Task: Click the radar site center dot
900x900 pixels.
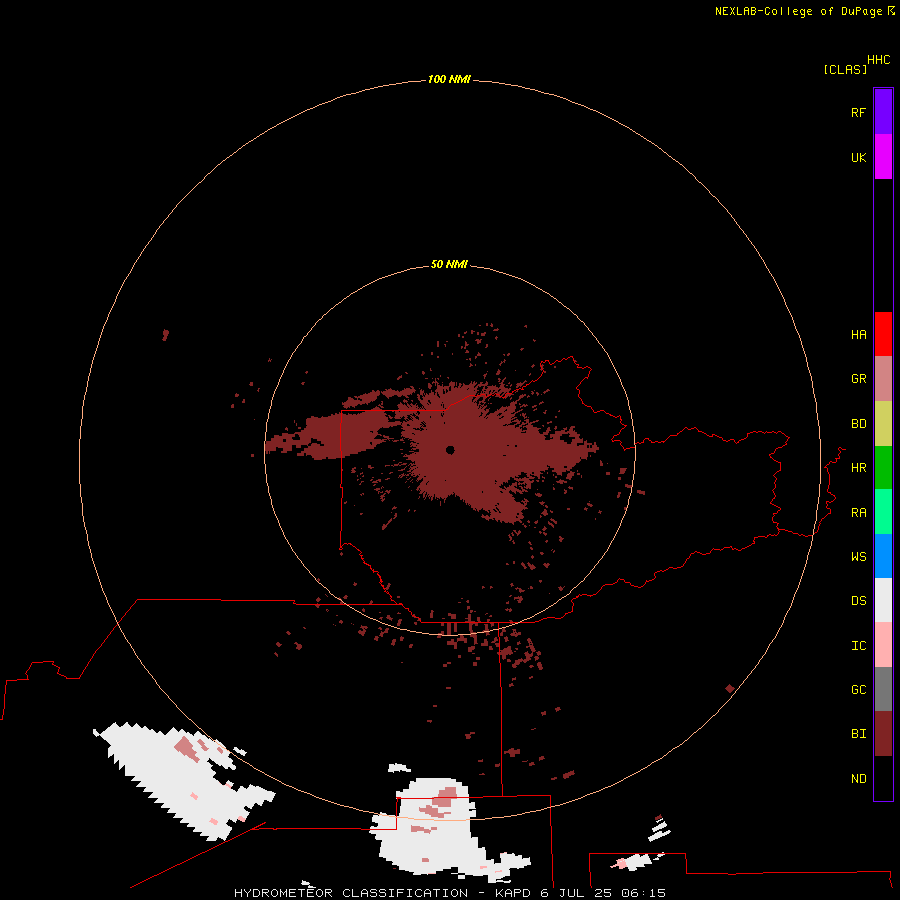Action: [x=450, y=450]
